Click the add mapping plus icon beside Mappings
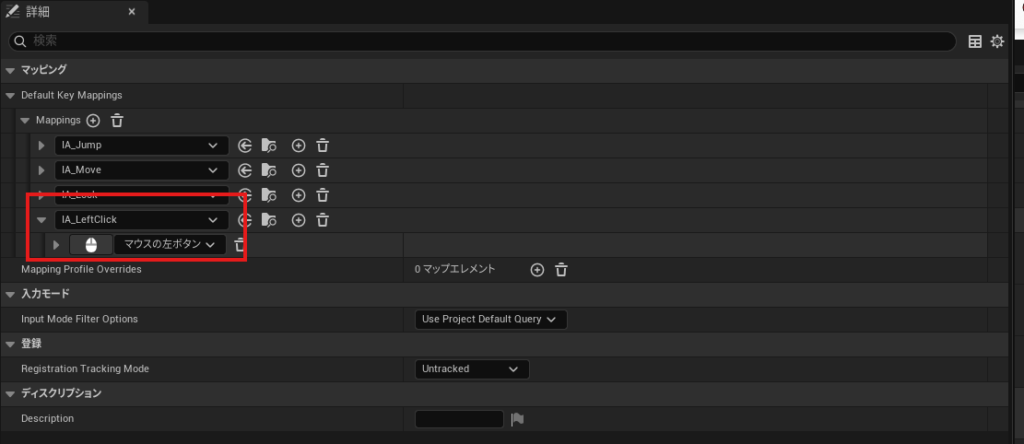This screenshot has width=1024, height=444. (x=93, y=120)
